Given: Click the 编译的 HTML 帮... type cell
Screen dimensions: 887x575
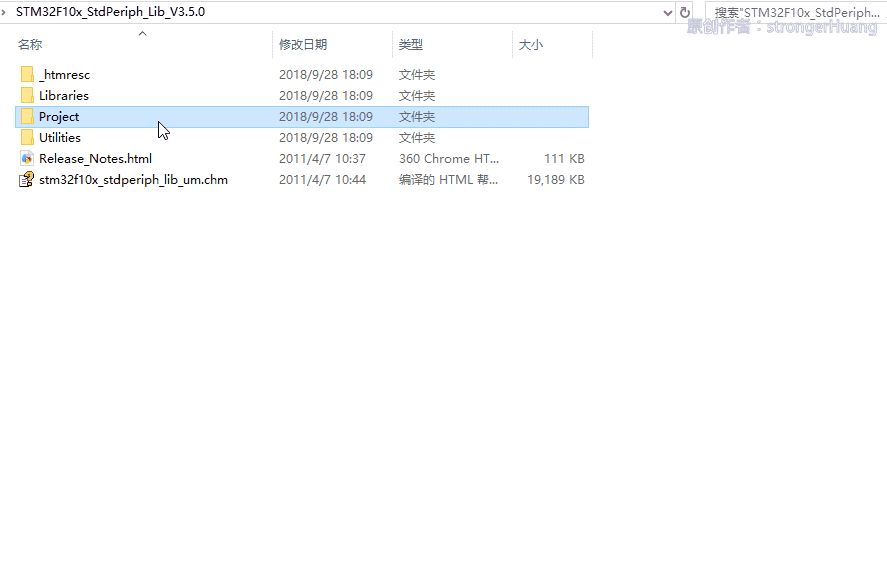Looking at the screenshot, I should 449,179.
